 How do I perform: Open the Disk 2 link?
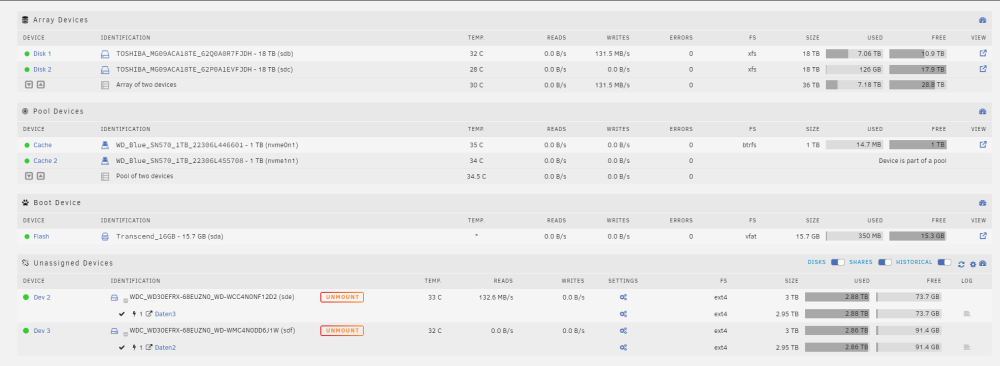[x=42, y=70]
